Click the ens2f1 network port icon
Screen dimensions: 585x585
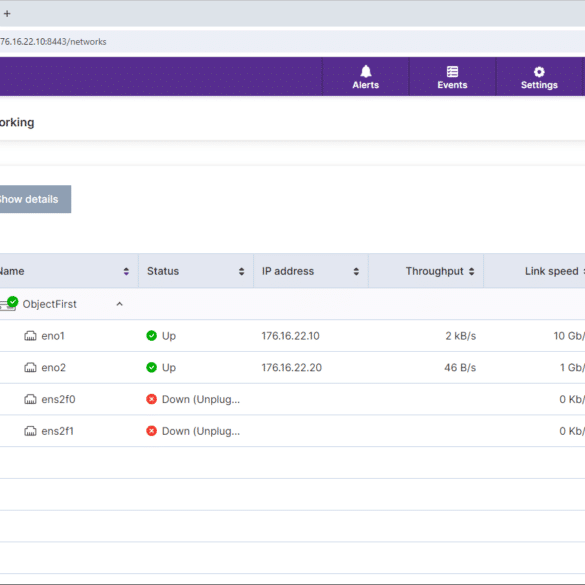(30, 431)
